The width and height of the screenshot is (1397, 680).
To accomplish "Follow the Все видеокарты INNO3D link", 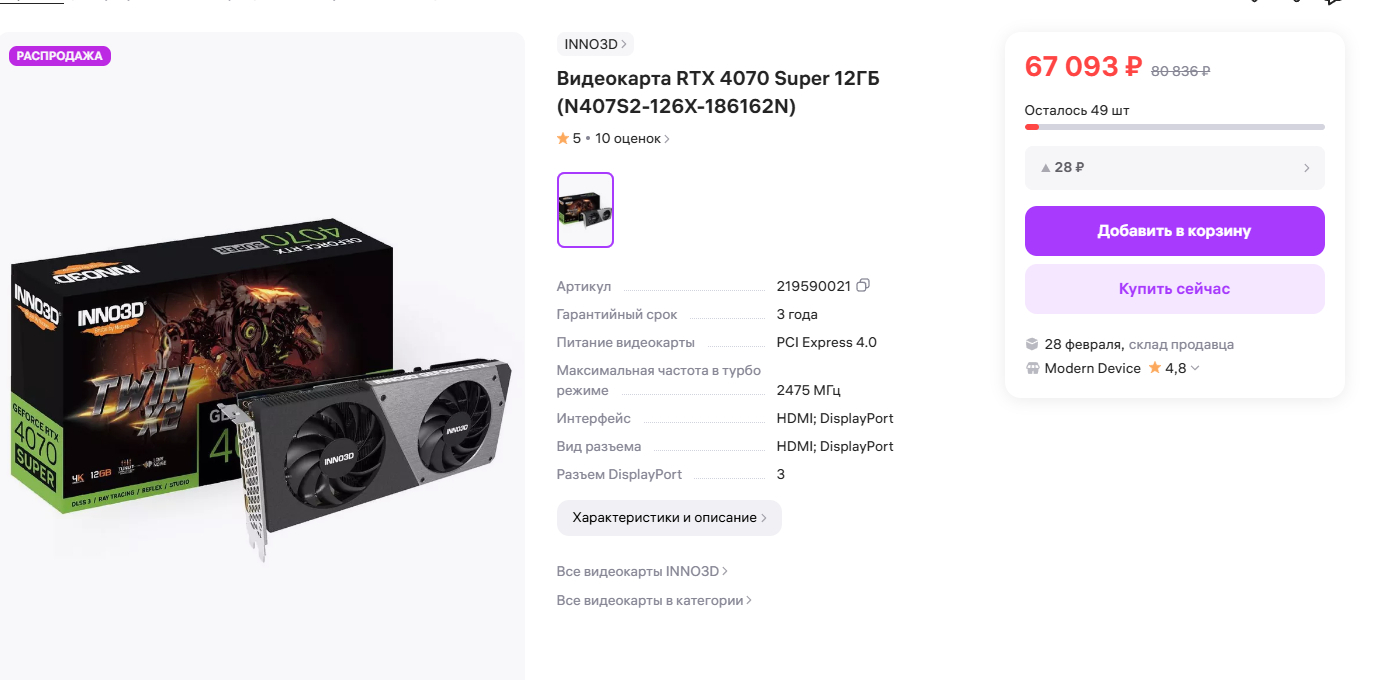I will click(x=642, y=571).
